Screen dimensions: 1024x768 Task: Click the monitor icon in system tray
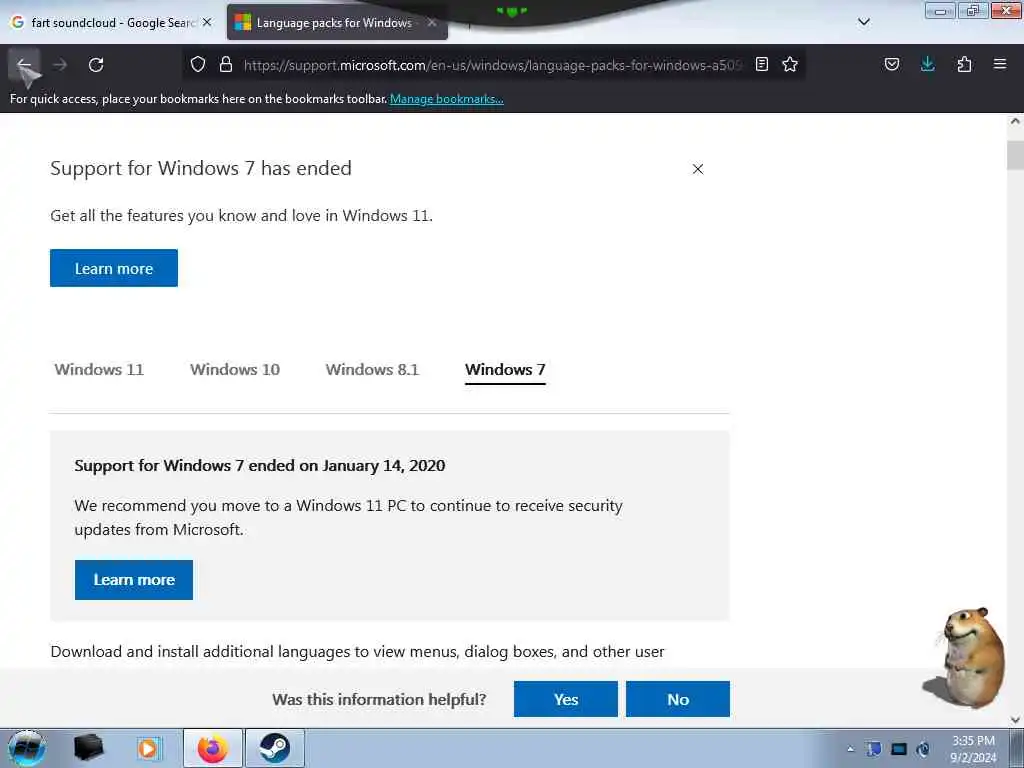click(x=899, y=749)
